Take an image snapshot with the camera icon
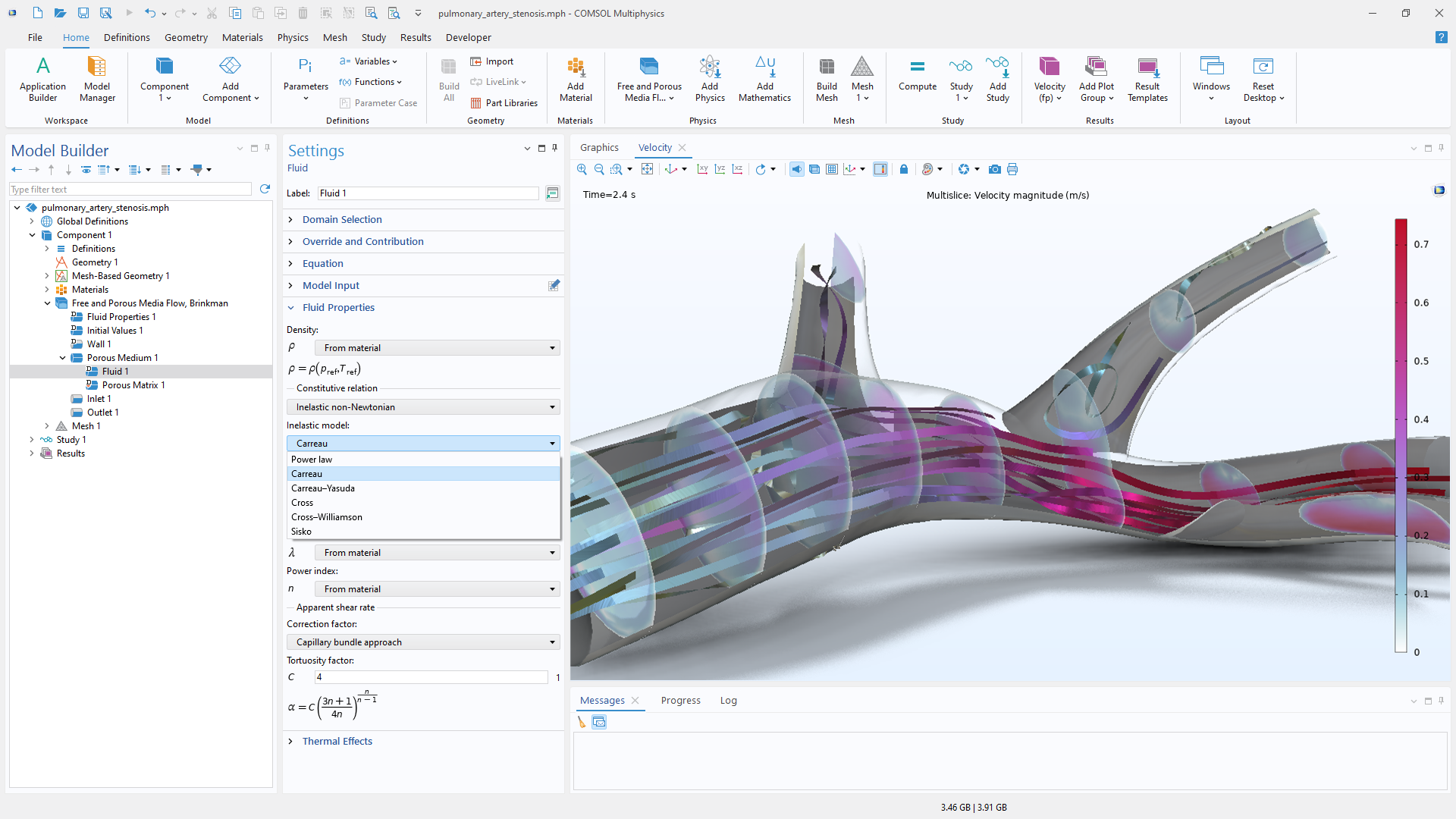The height and width of the screenshot is (819, 1456). pyautogui.click(x=994, y=169)
